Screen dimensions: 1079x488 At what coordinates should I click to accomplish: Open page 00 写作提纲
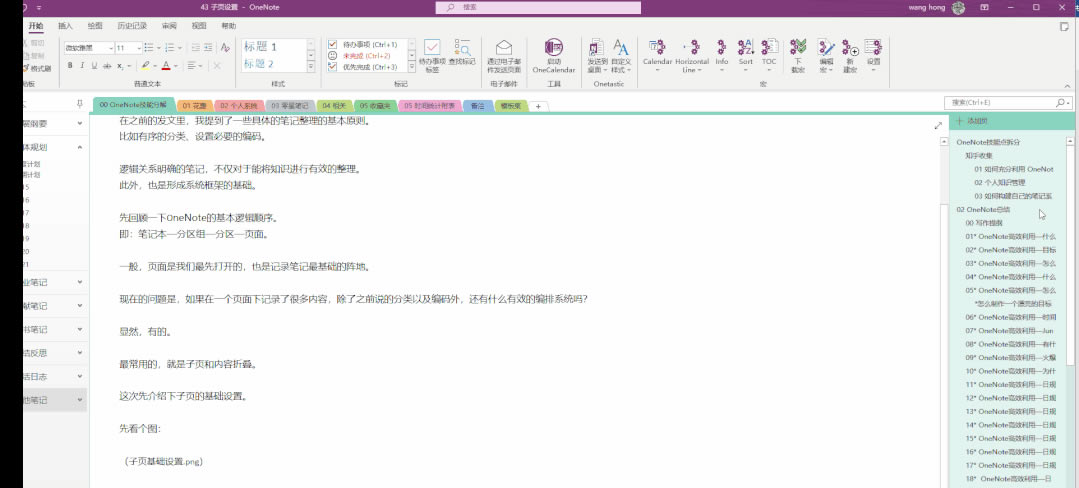[x=984, y=223]
